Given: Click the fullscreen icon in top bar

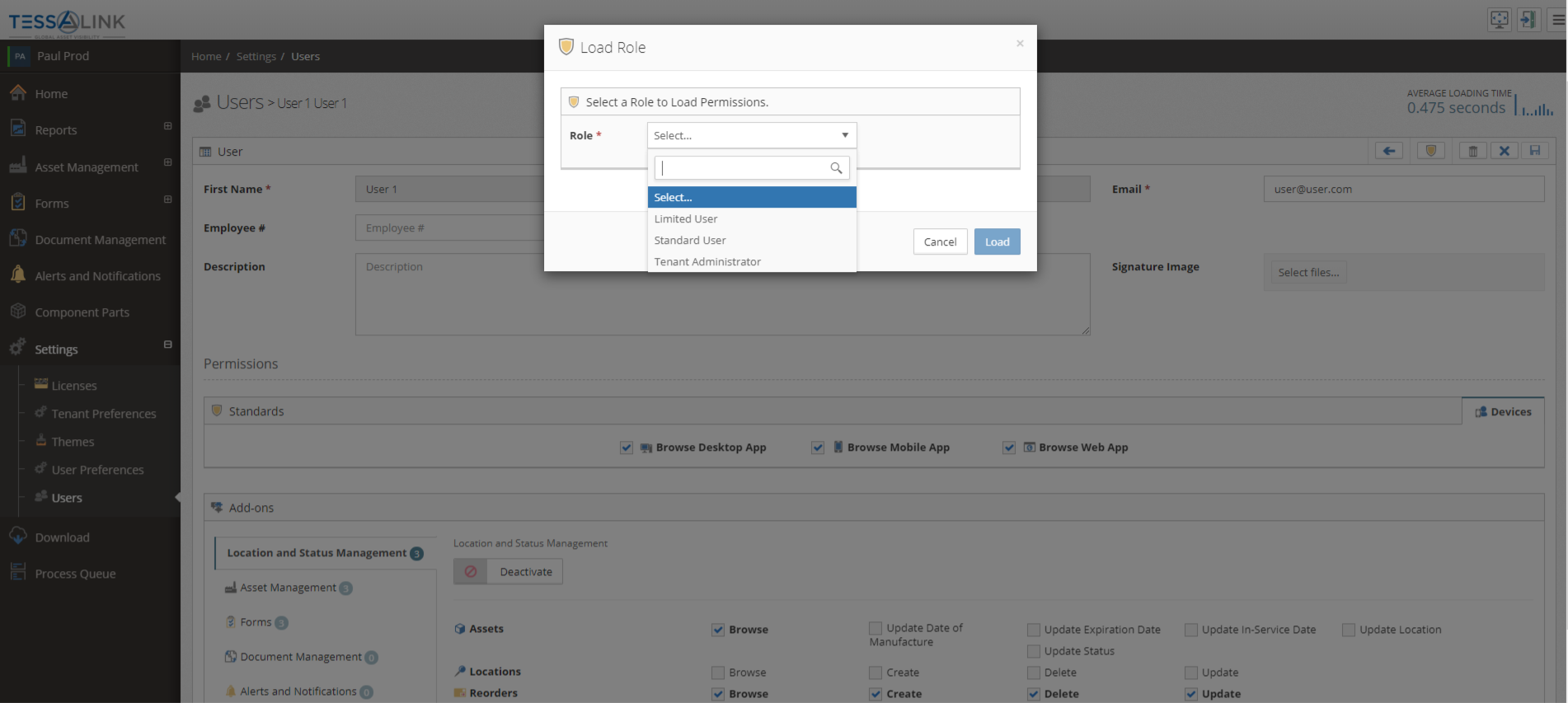Looking at the screenshot, I should (1500, 20).
